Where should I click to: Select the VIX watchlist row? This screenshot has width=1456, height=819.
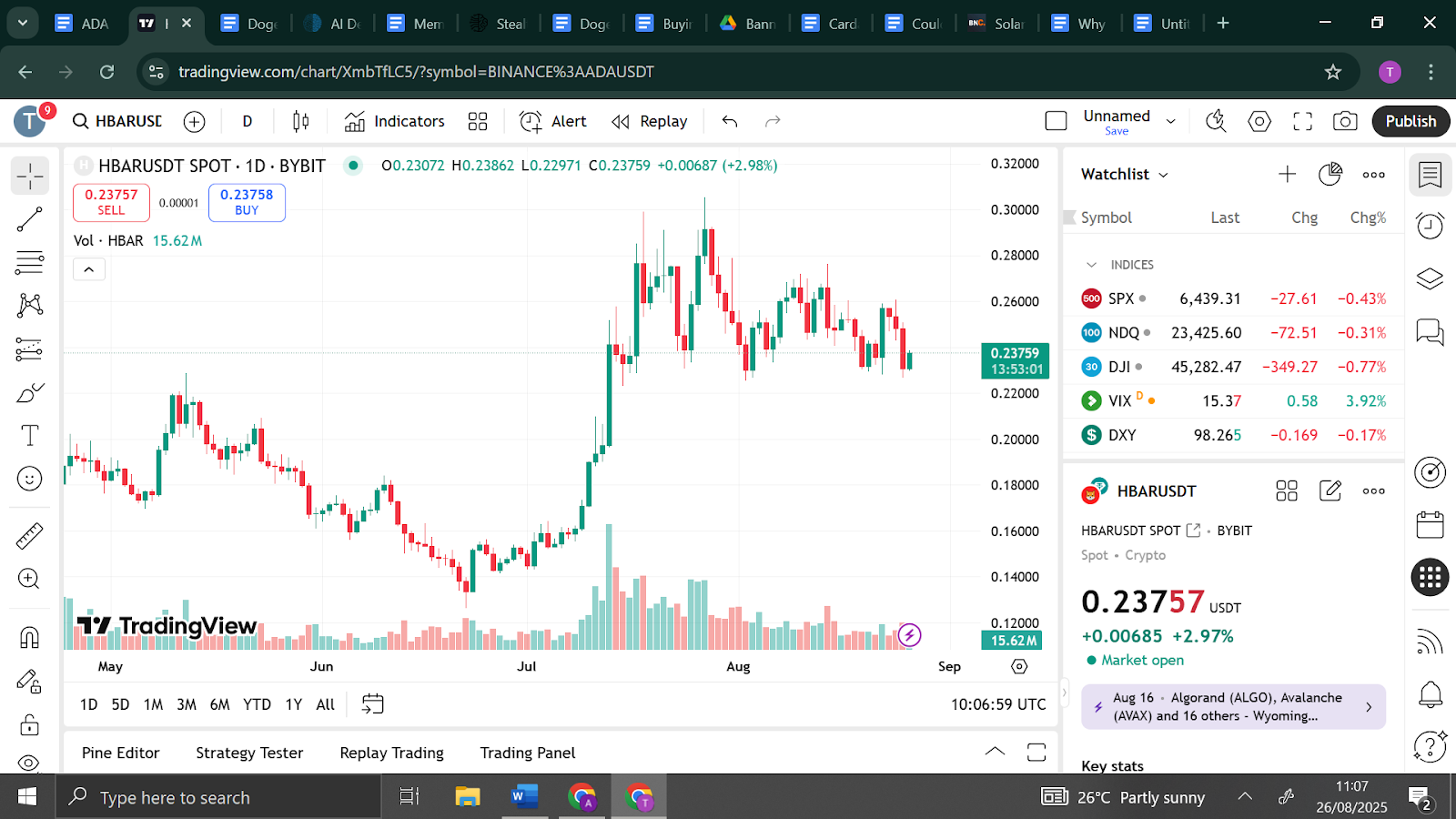click(x=1233, y=400)
